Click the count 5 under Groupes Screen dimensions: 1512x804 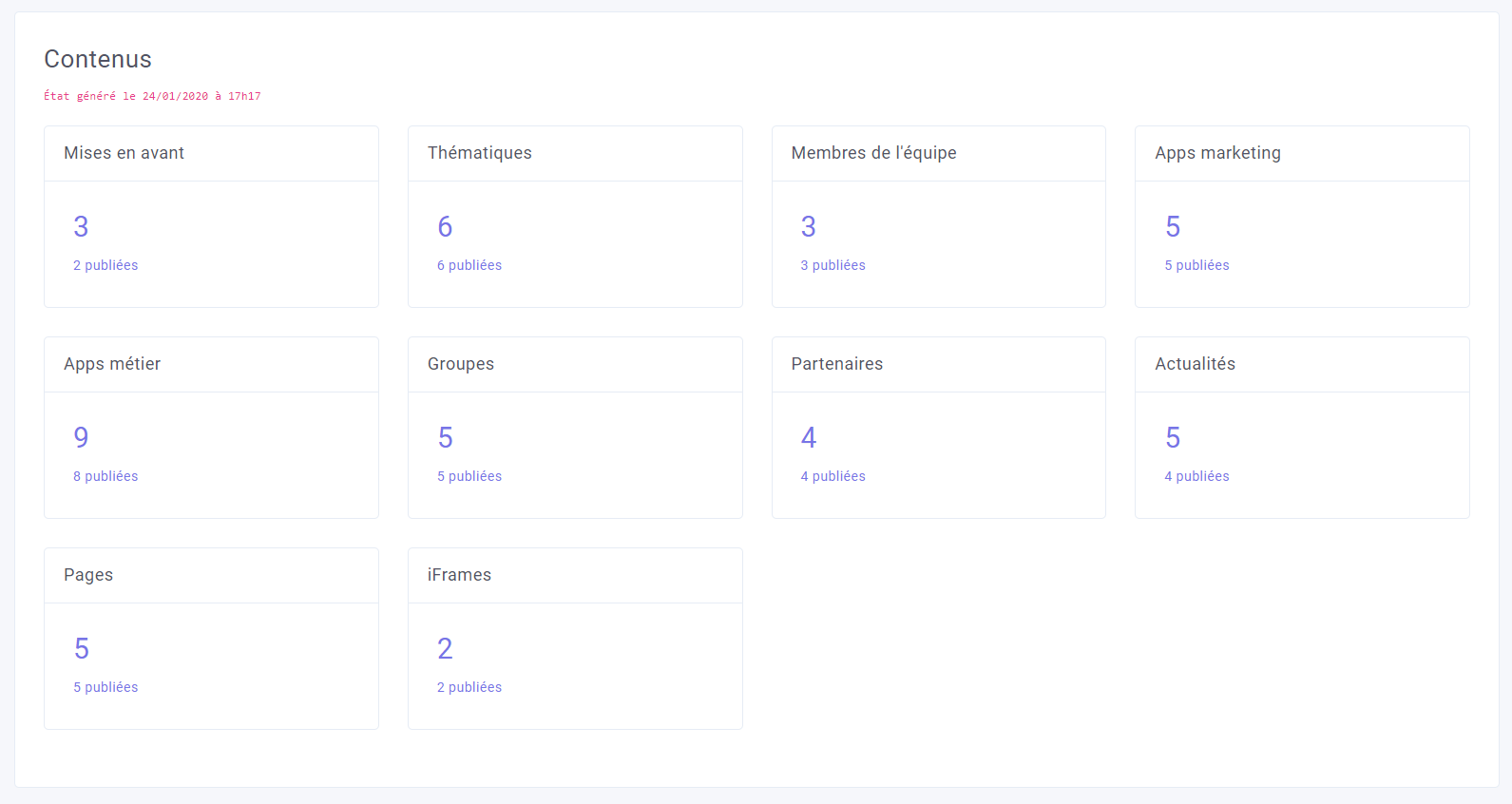pos(445,437)
